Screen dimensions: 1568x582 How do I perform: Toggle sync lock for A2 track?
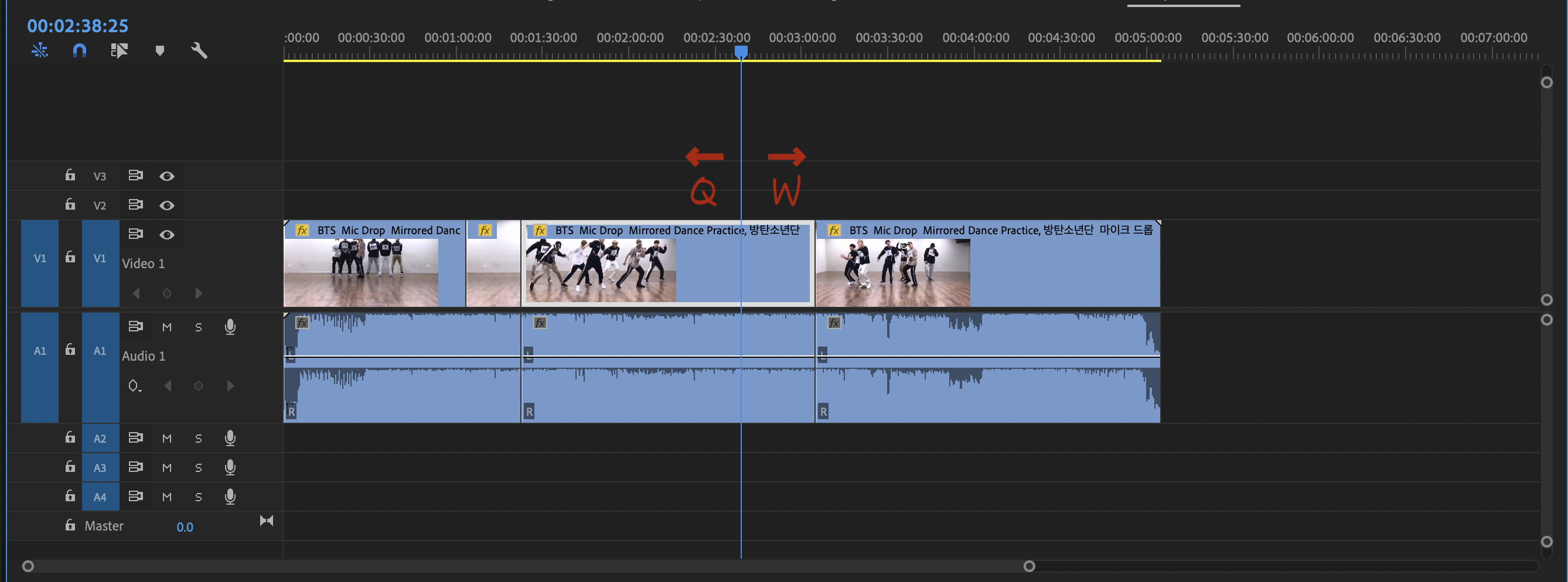point(135,438)
